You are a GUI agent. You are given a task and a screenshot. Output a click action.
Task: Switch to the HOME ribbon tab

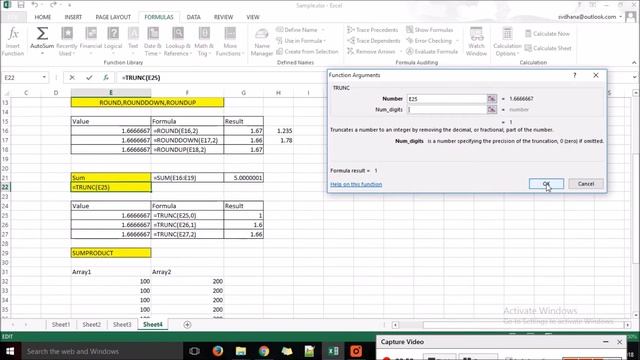click(x=42, y=17)
